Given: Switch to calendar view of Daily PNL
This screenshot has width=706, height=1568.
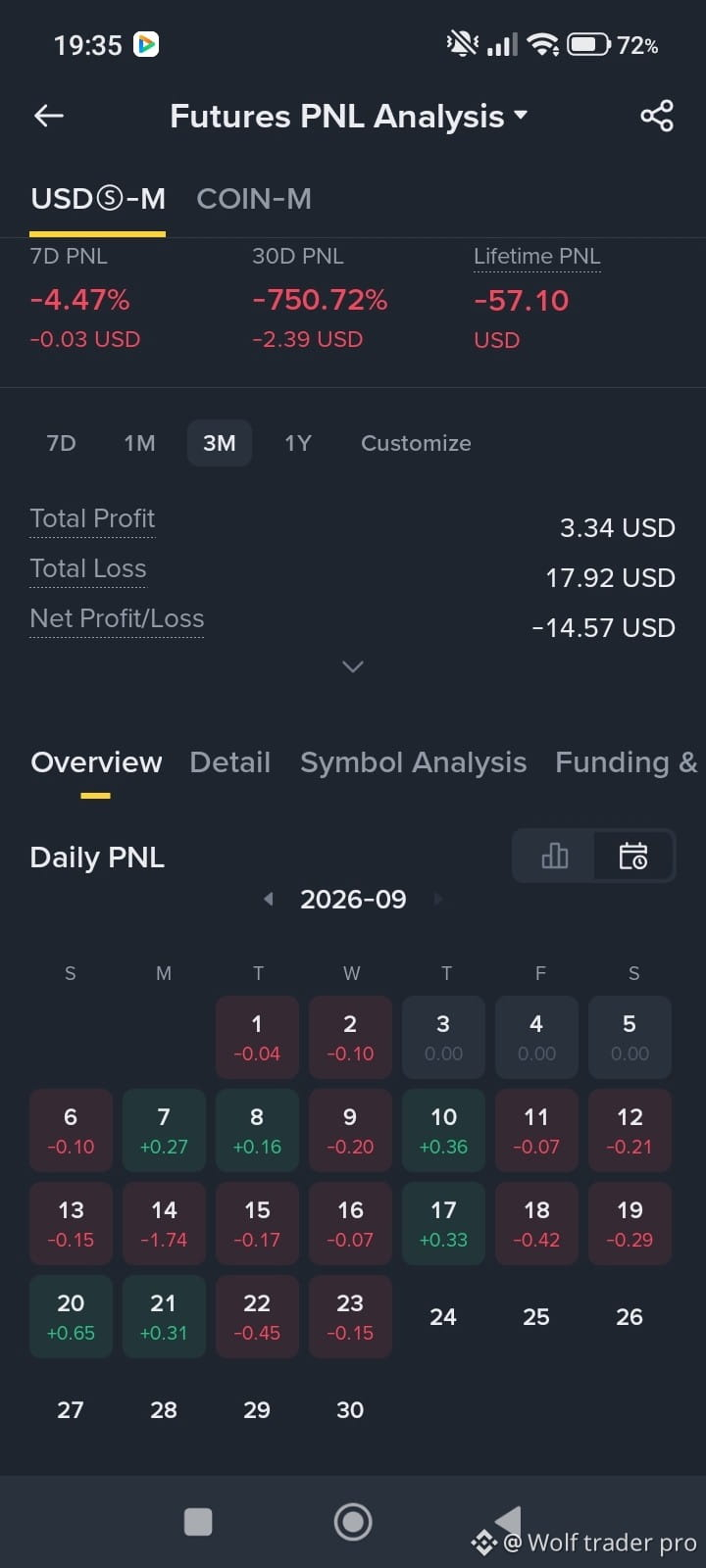Looking at the screenshot, I should (x=633, y=857).
